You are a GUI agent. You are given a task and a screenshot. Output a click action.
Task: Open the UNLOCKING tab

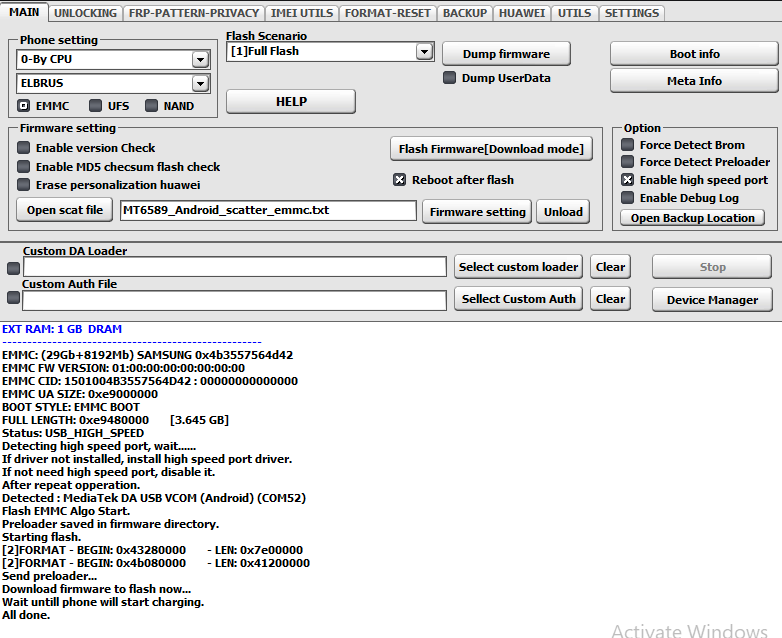coord(85,13)
